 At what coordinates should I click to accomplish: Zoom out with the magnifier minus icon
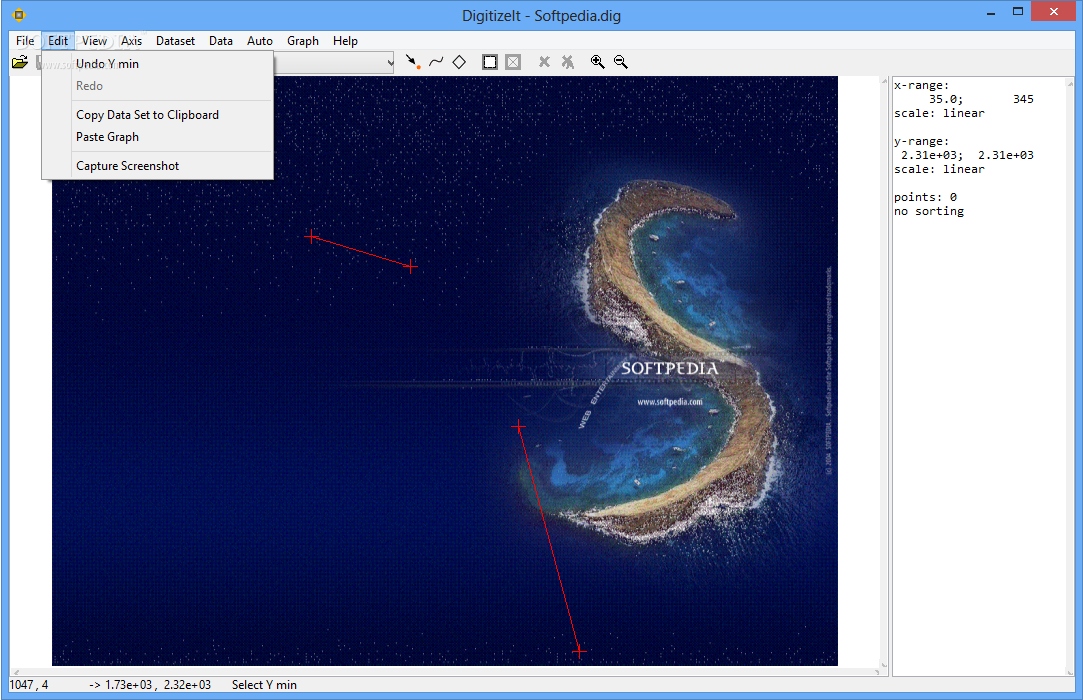point(621,62)
